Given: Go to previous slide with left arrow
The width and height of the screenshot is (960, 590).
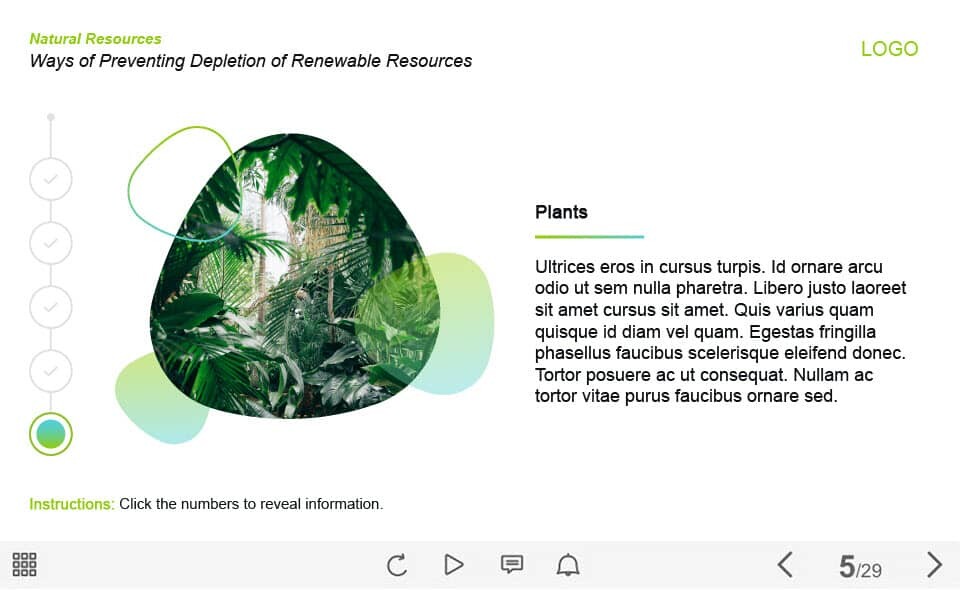Looking at the screenshot, I should click(x=785, y=565).
